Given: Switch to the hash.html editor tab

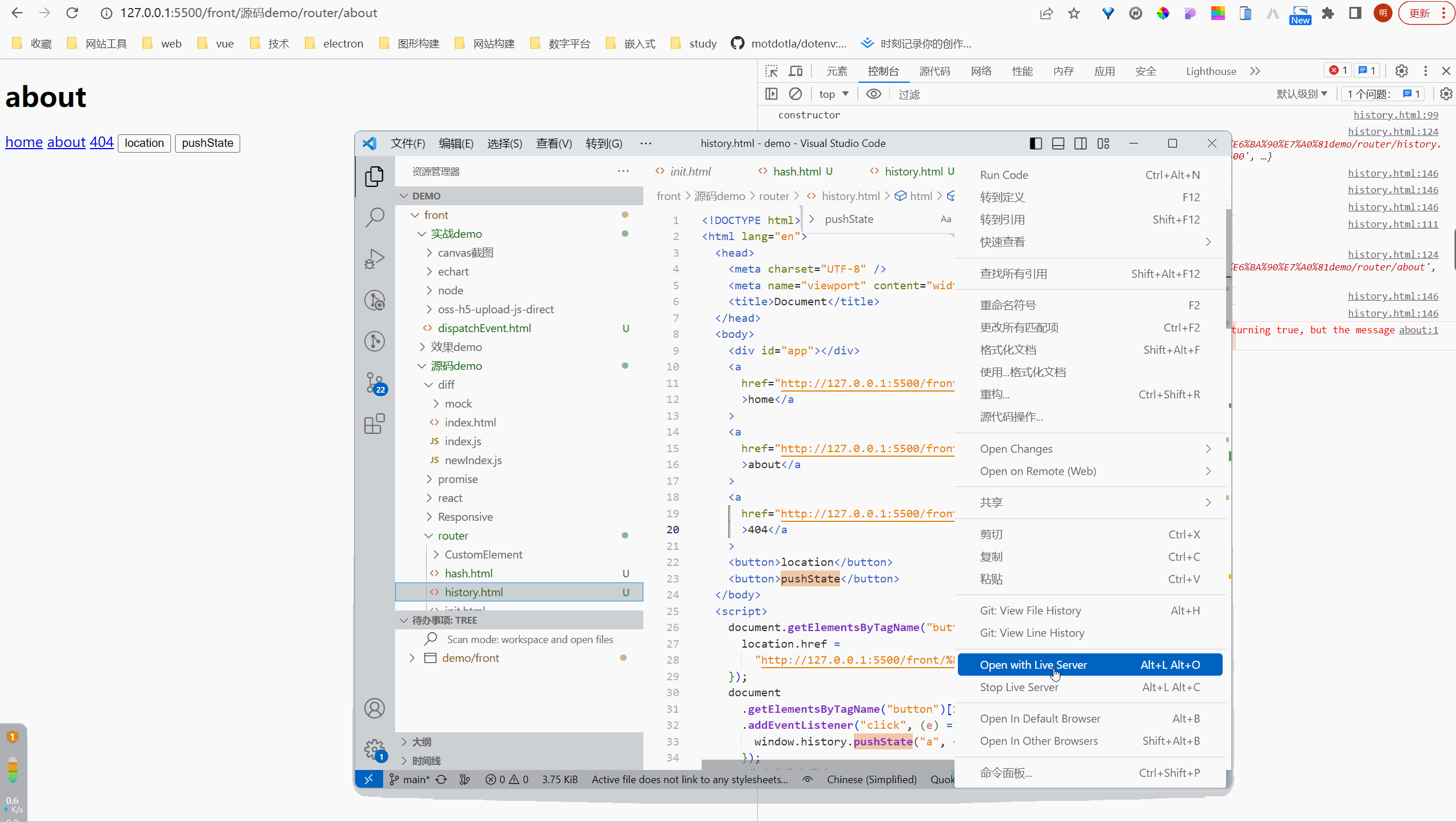Looking at the screenshot, I should [x=797, y=171].
